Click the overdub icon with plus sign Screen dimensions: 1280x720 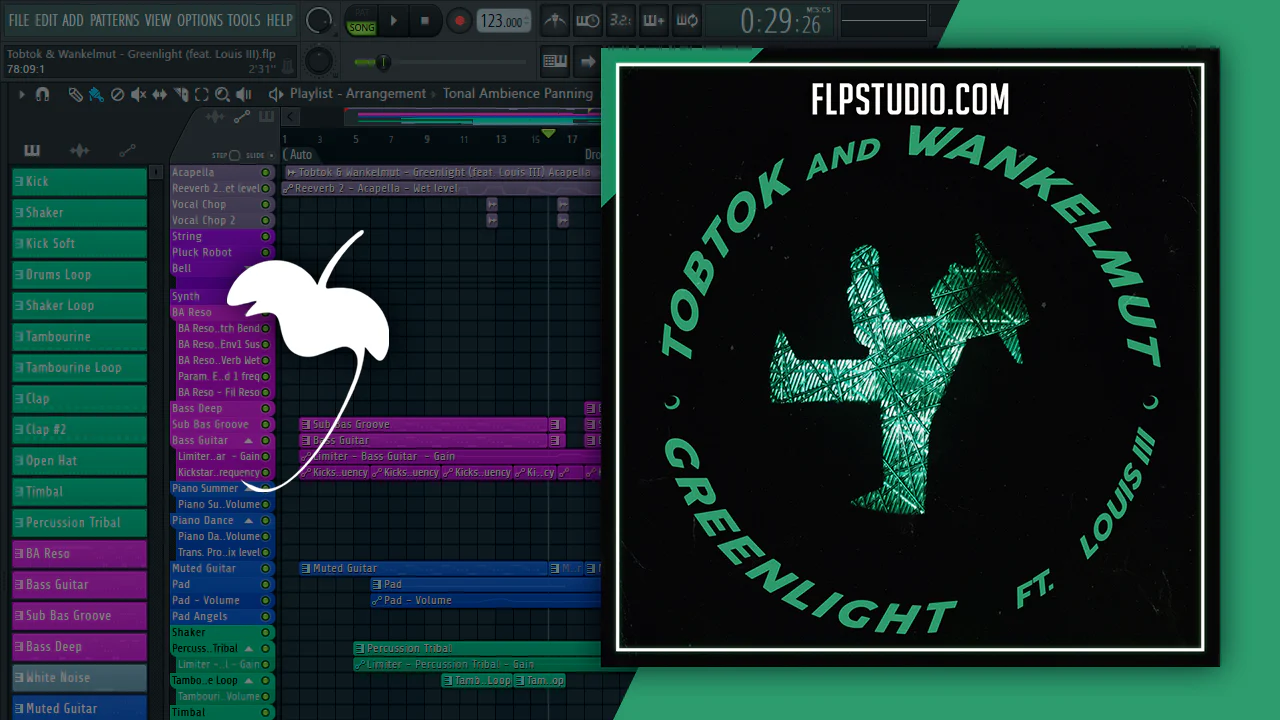tap(654, 20)
